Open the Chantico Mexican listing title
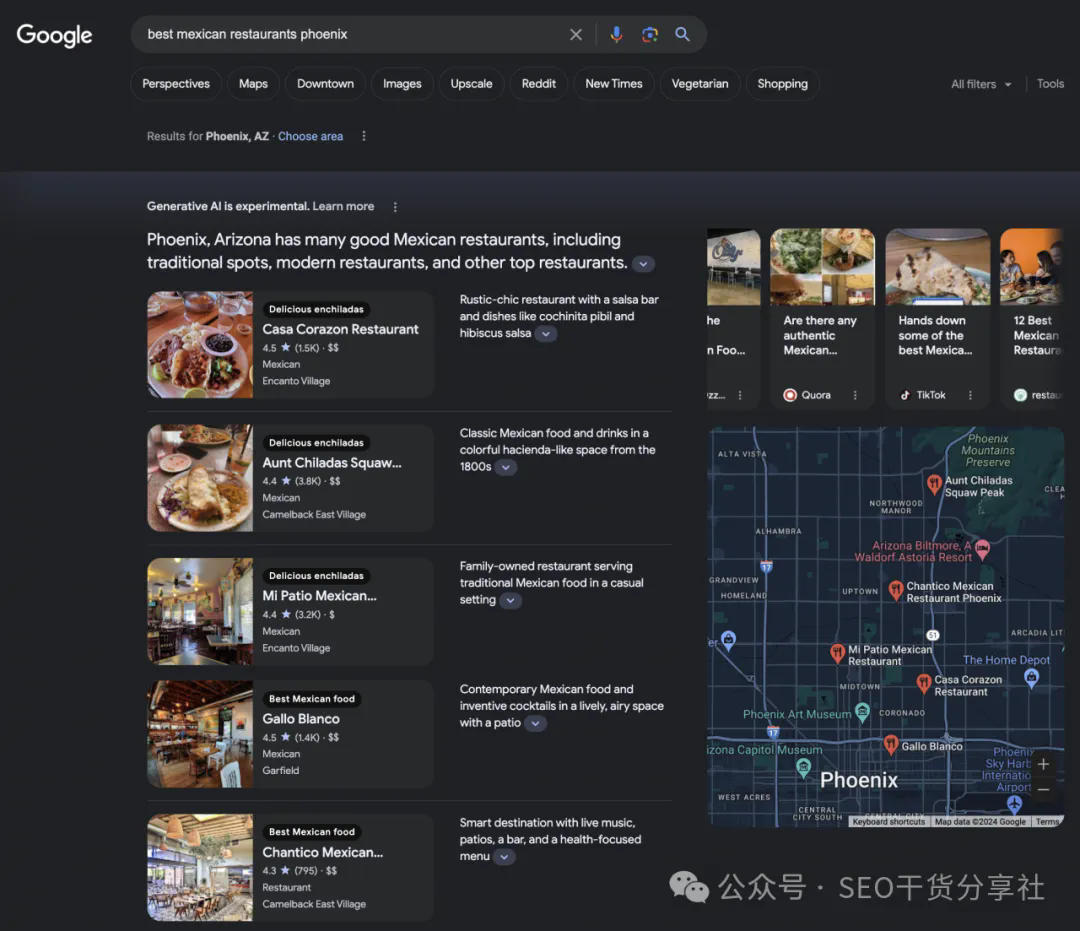Screen dimensions: 1080x931 click(x=322, y=852)
